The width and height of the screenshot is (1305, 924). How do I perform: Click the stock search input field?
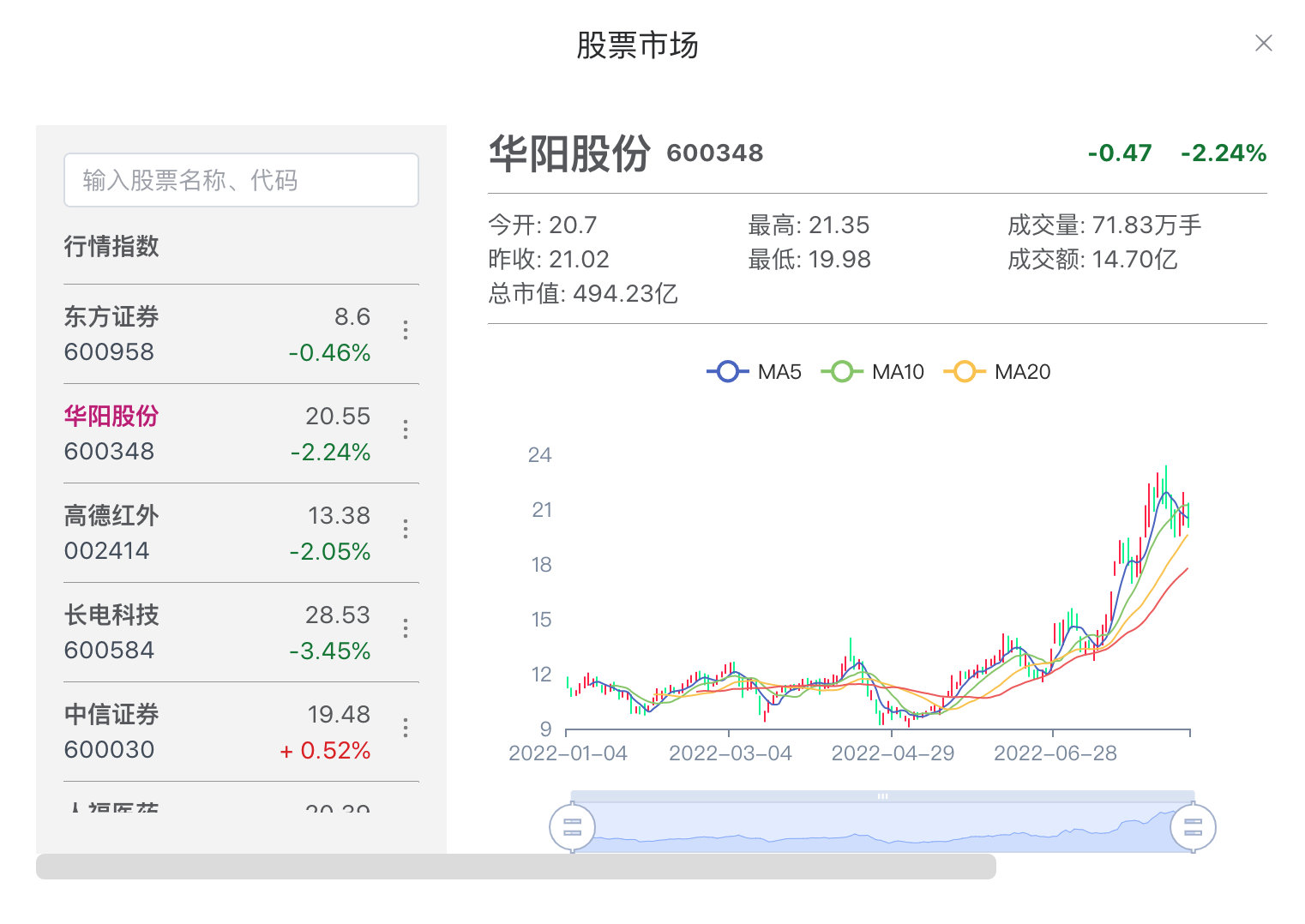pos(241,180)
